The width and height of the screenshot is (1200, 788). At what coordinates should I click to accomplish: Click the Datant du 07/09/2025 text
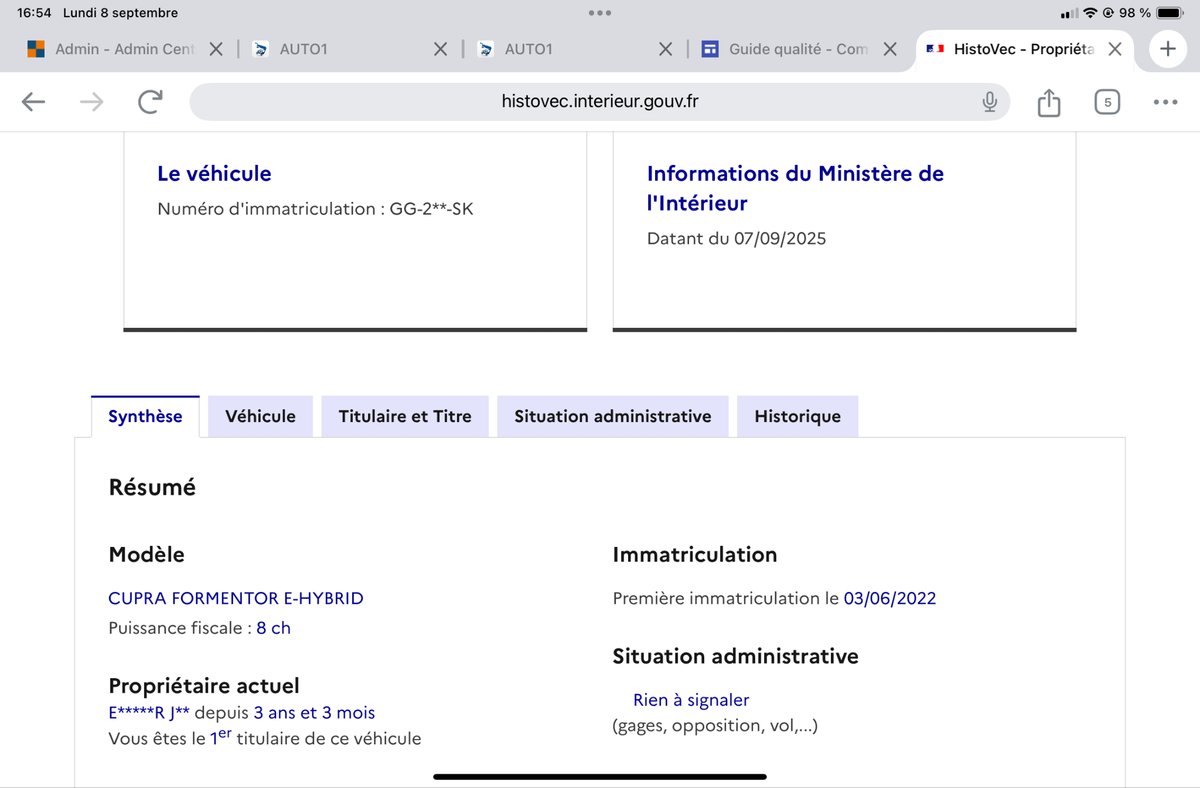737,239
